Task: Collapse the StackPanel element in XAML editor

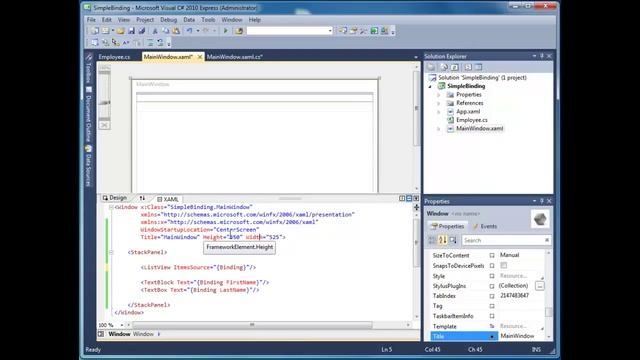Action: pyautogui.click(x=111, y=252)
